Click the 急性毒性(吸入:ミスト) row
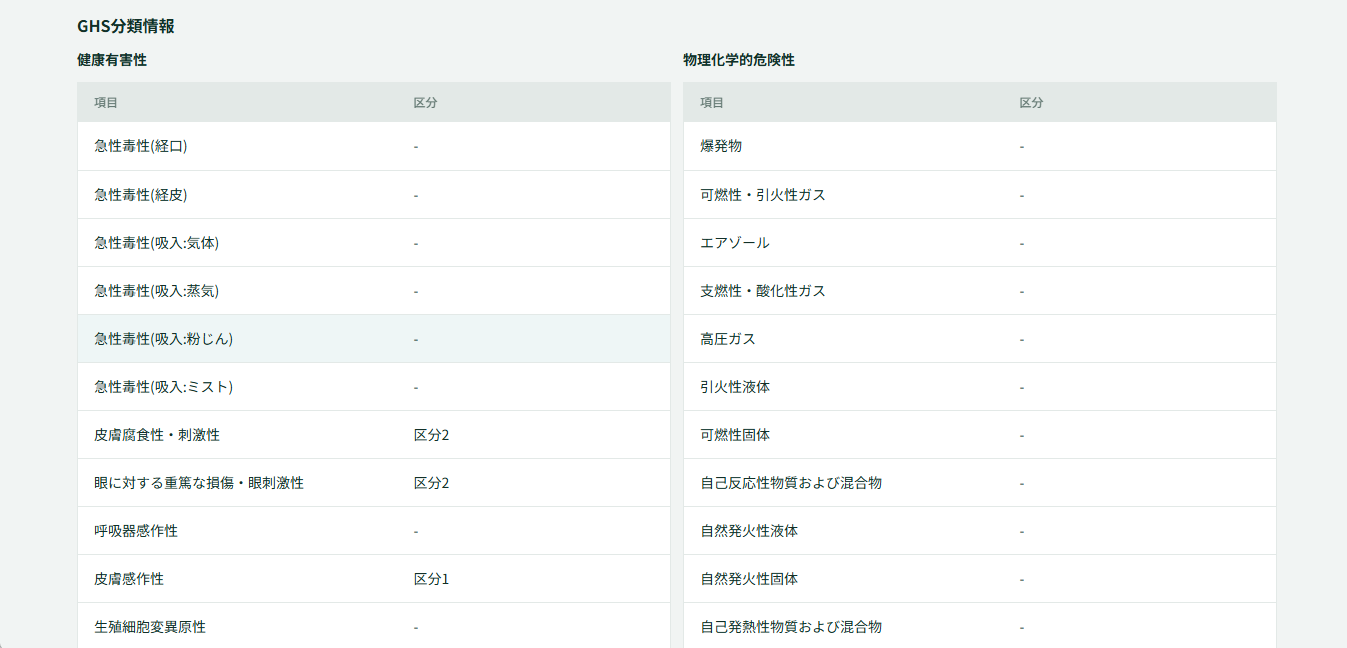This screenshot has width=1347, height=648. tap(373, 386)
